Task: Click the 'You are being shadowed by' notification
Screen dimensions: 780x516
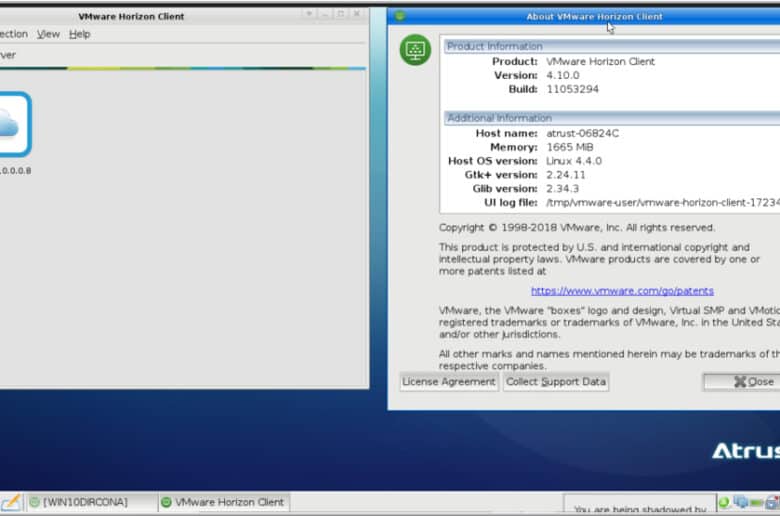Action: (x=640, y=505)
